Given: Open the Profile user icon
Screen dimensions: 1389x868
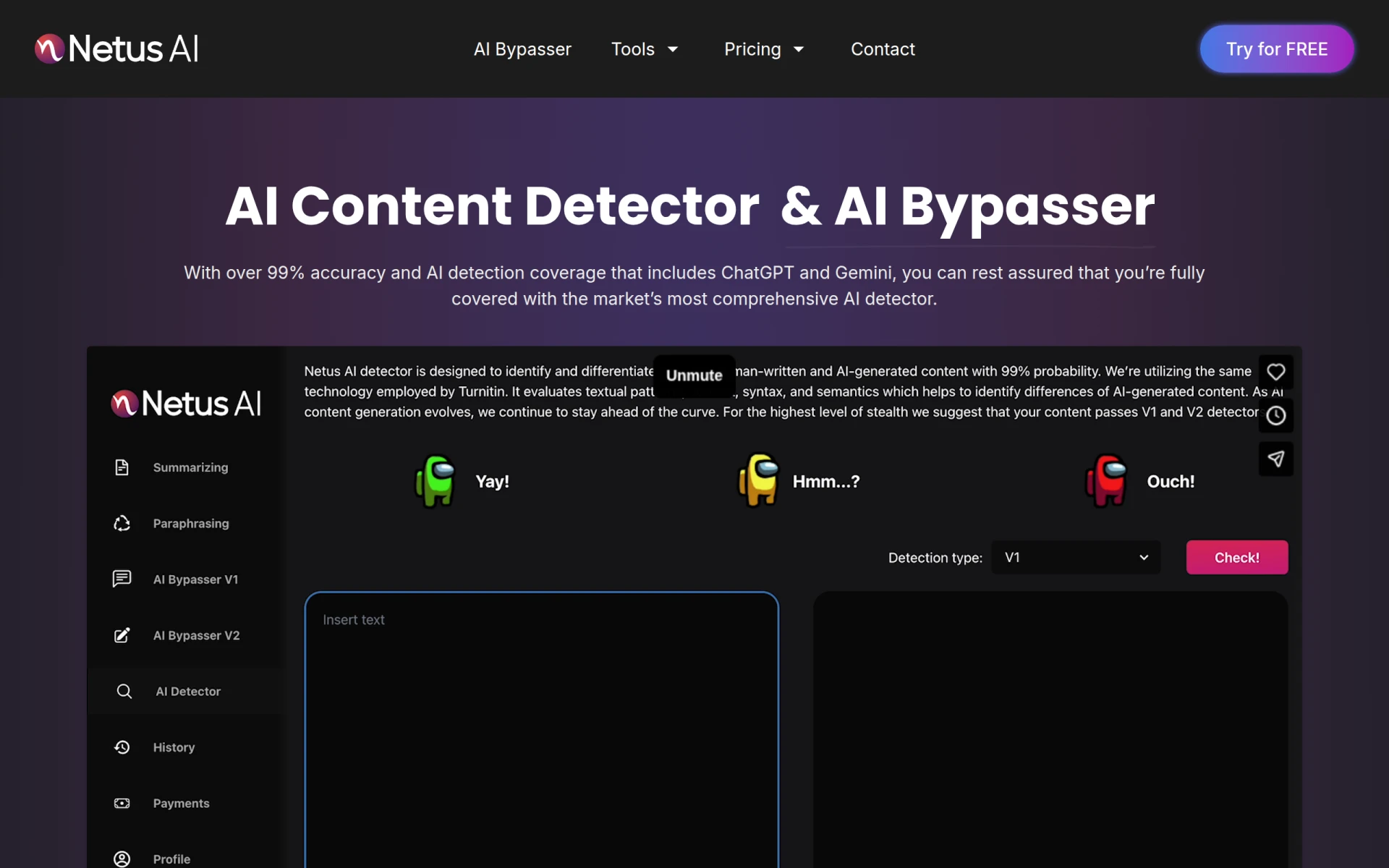Looking at the screenshot, I should [122, 859].
